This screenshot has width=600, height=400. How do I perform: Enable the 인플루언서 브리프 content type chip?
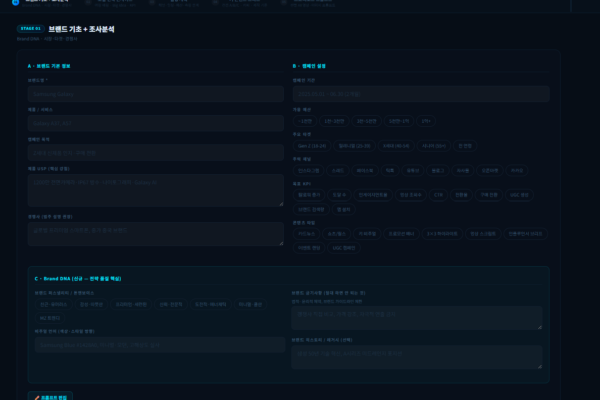(525, 234)
